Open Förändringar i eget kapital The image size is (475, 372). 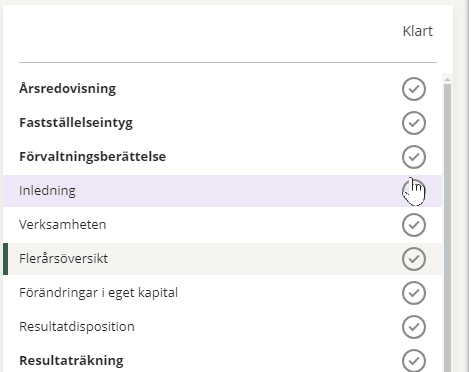(x=98, y=293)
